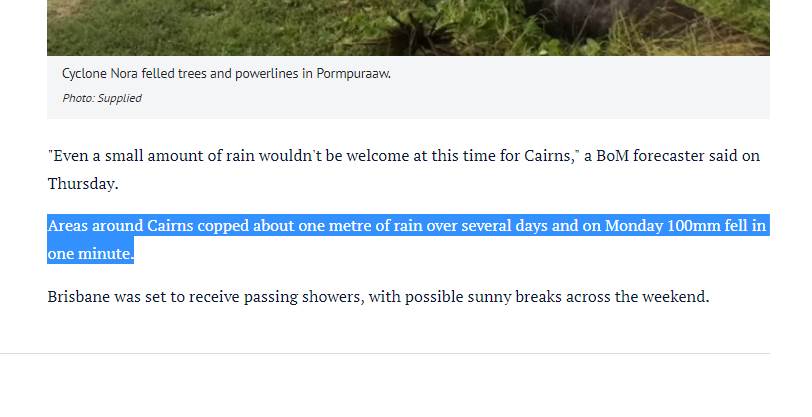
Task: Click the highlighted paragraph about Cairns rain
Action: pos(407,239)
